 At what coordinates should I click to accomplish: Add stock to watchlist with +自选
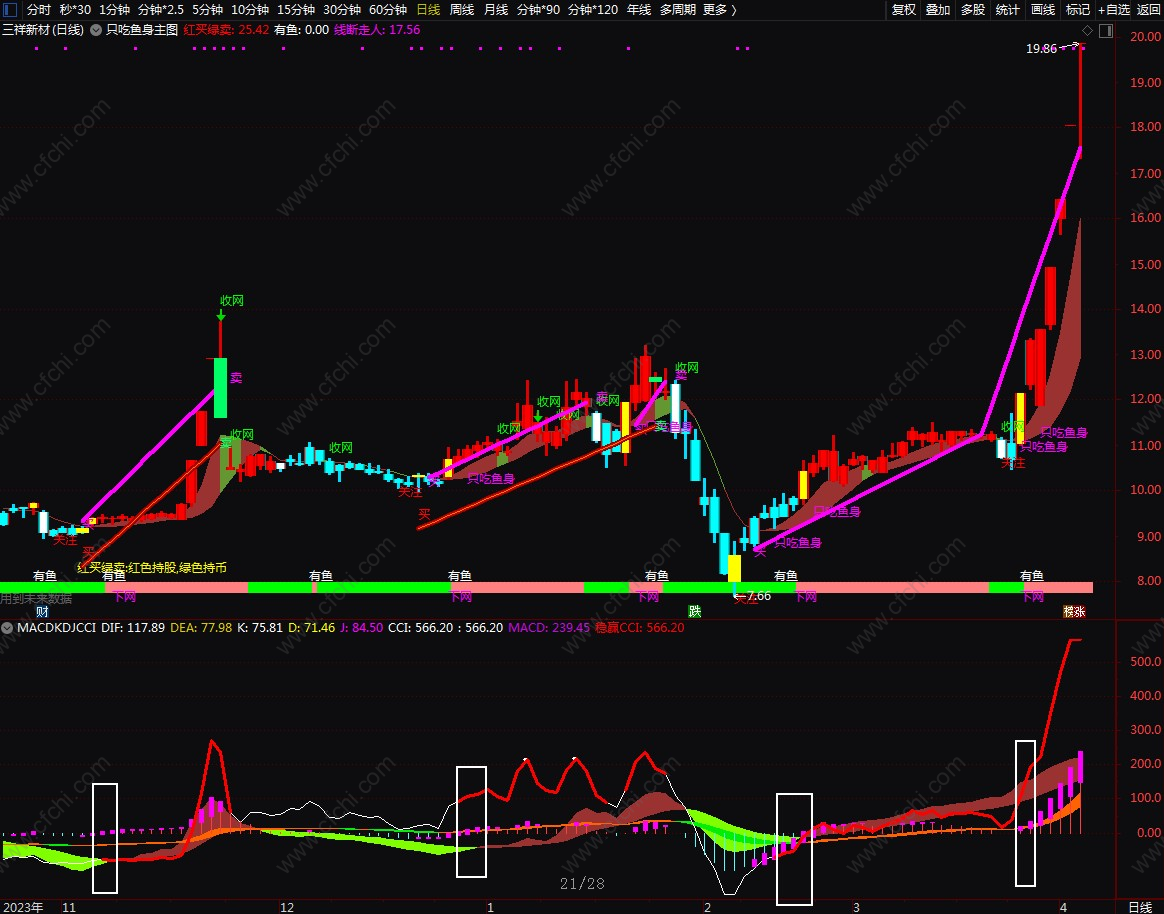click(x=1113, y=10)
